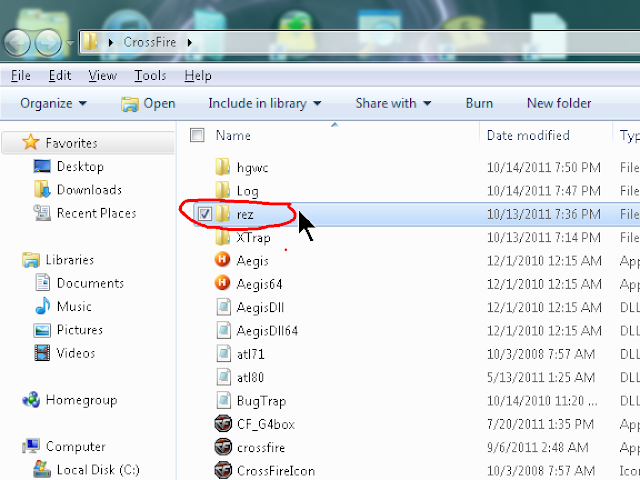
Task: Open the File menu
Action: (x=20, y=76)
